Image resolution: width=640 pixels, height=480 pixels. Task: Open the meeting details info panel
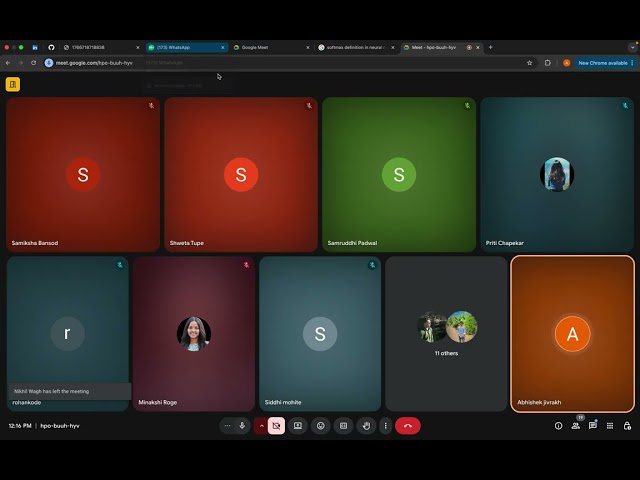pos(558,426)
